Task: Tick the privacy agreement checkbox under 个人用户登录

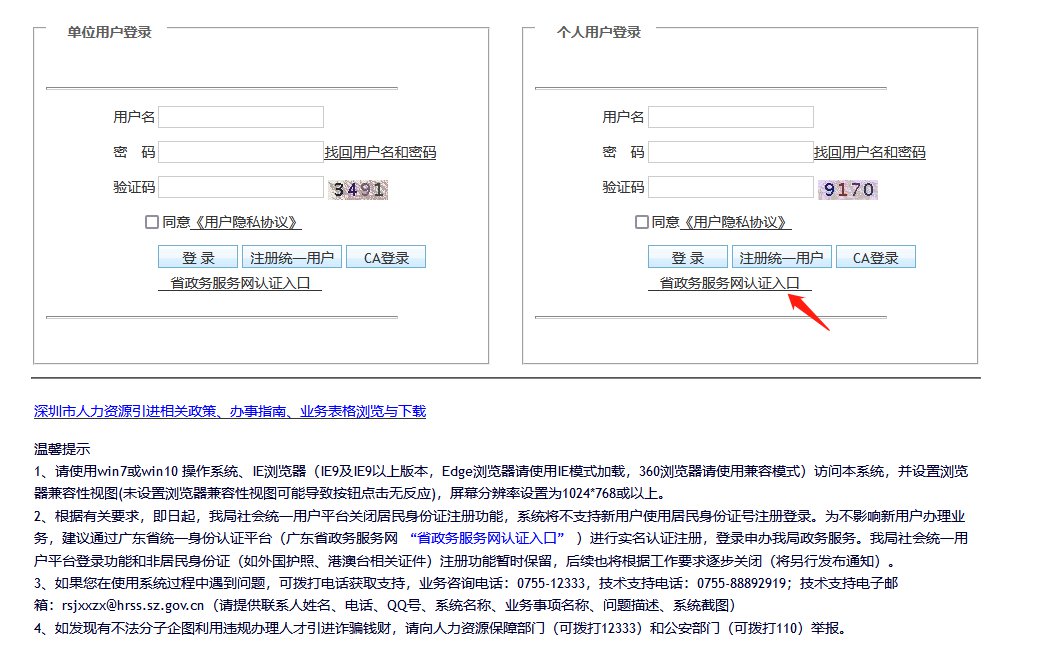Action: (642, 222)
